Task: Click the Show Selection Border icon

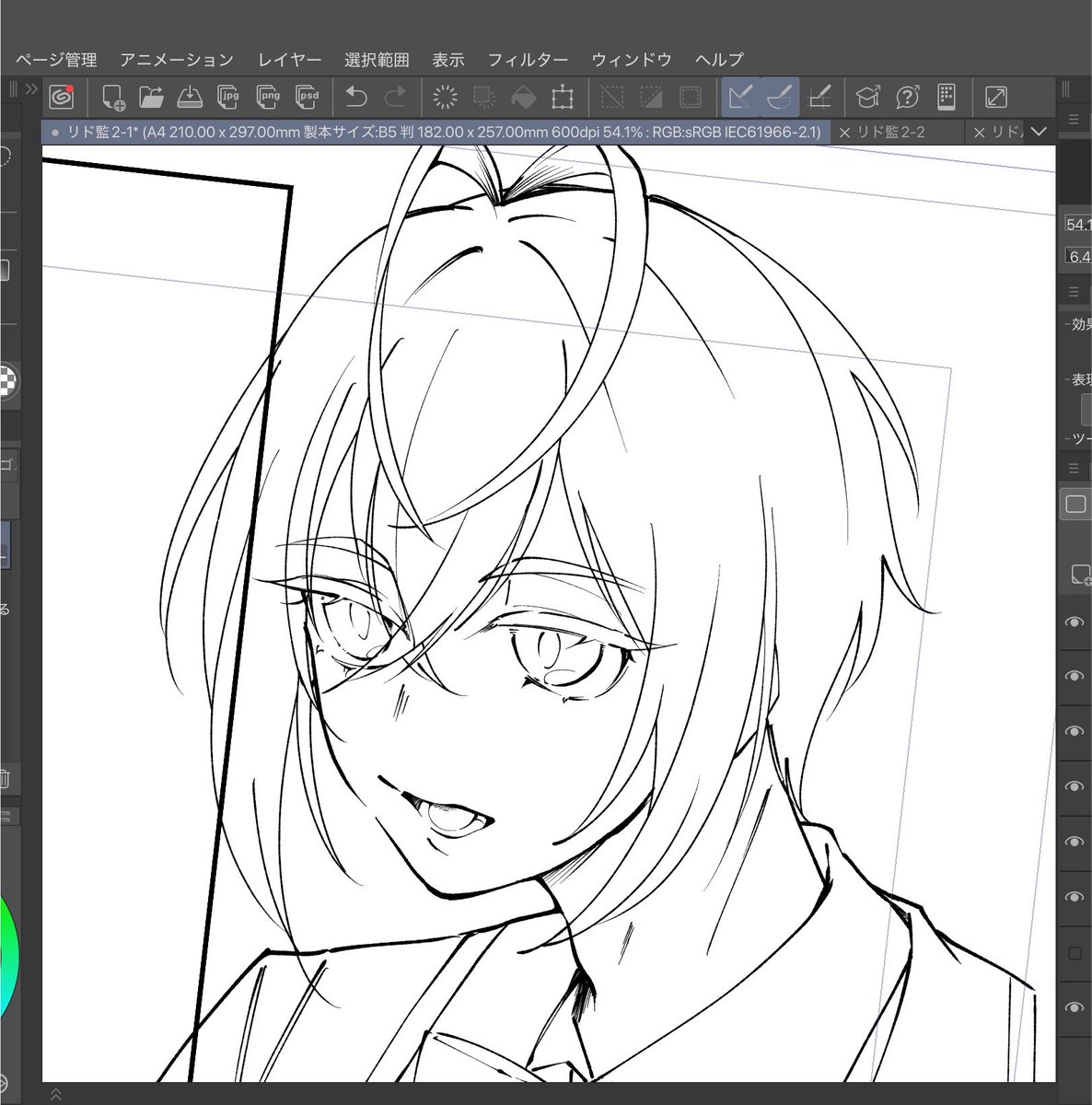Action: tap(691, 97)
